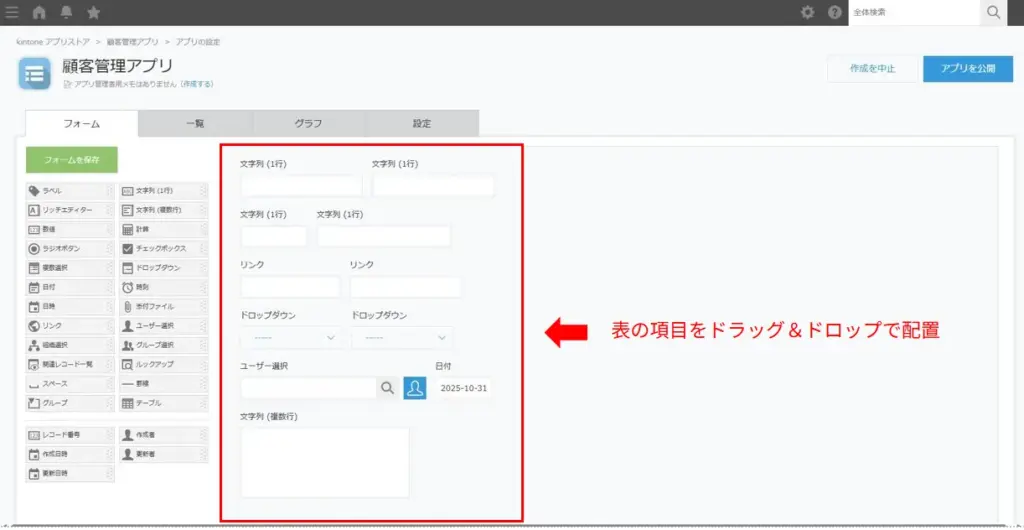This screenshot has height=530, width=1024.
Task: Switch to the フォーム tab
Action: [x=82, y=123]
